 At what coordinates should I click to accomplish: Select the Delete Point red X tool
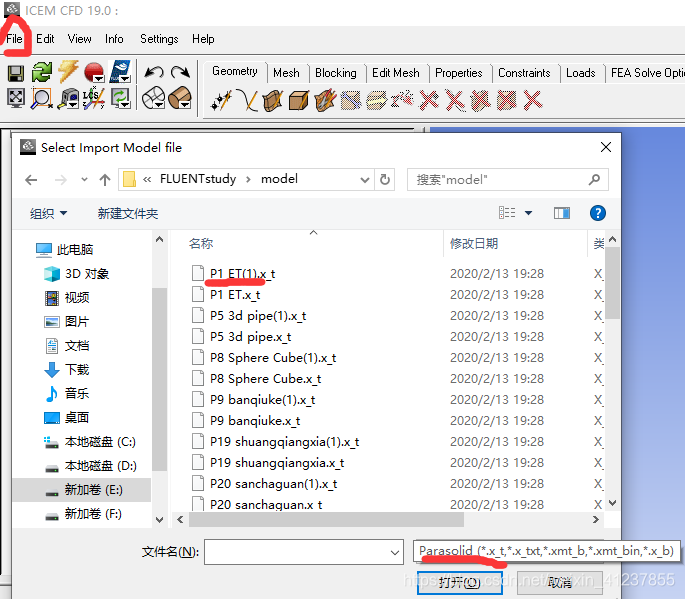(429, 100)
